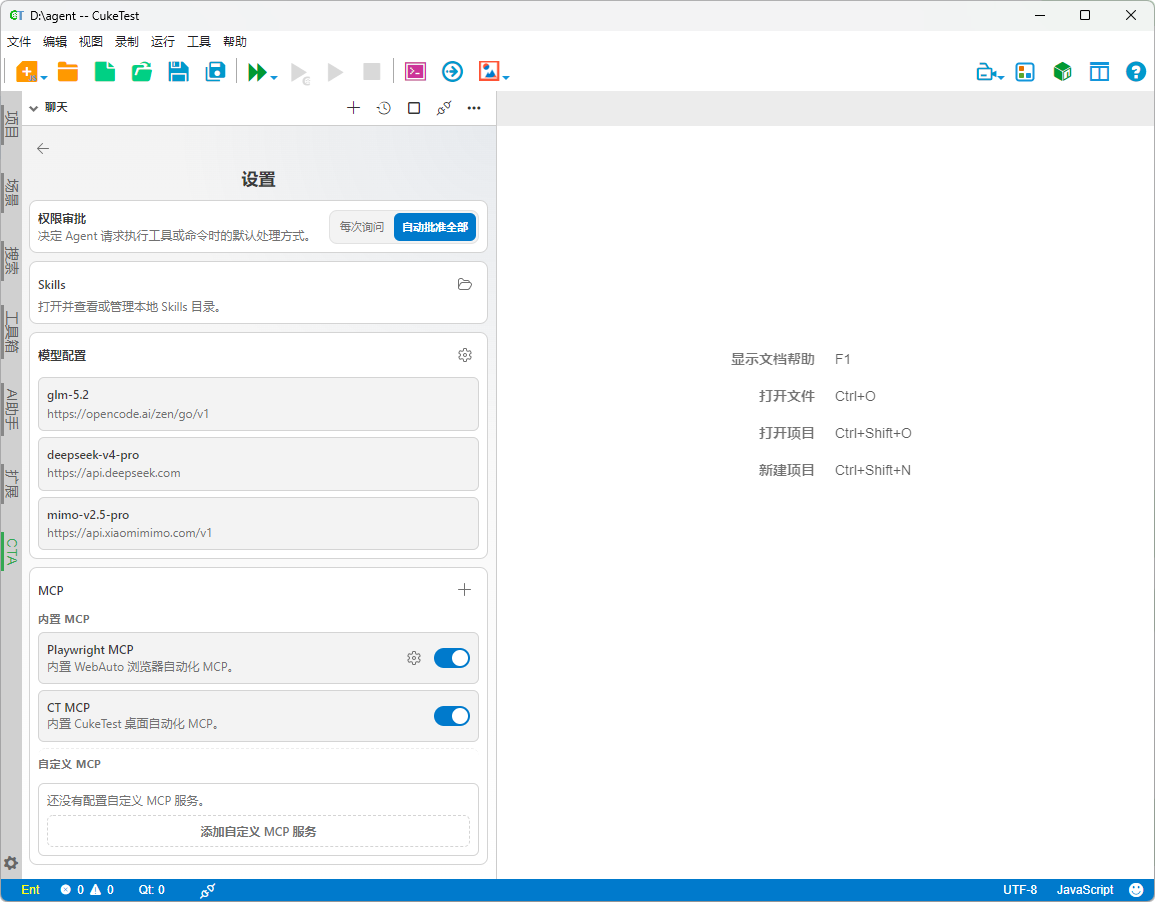Open the 运行 menu

163,42
